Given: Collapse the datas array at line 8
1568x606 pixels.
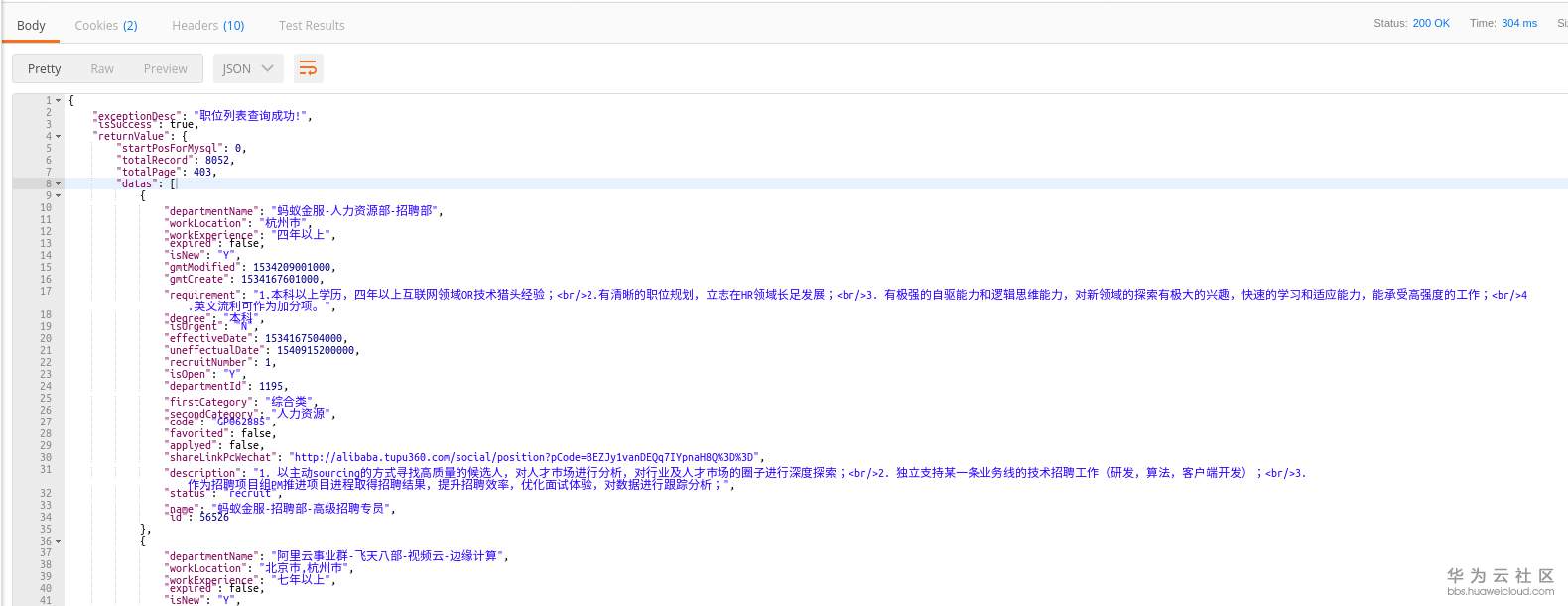Looking at the screenshot, I should coord(59,183).
